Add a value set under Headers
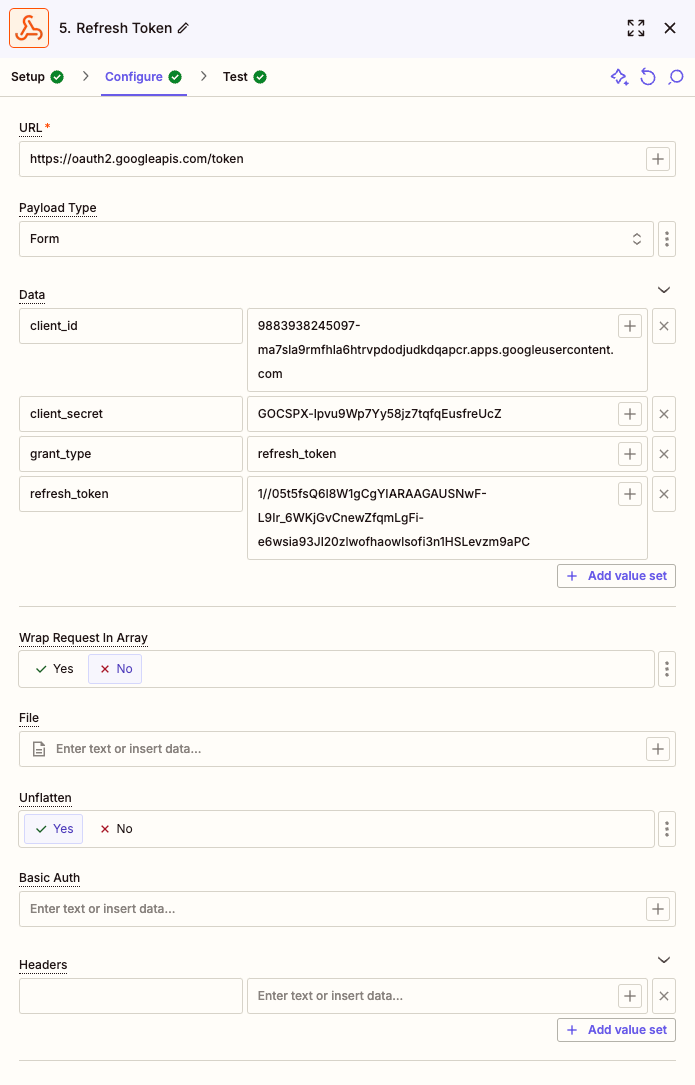Image resolution: width=695 pixels, height=1085 pixels. click(x=616, y=1029)
